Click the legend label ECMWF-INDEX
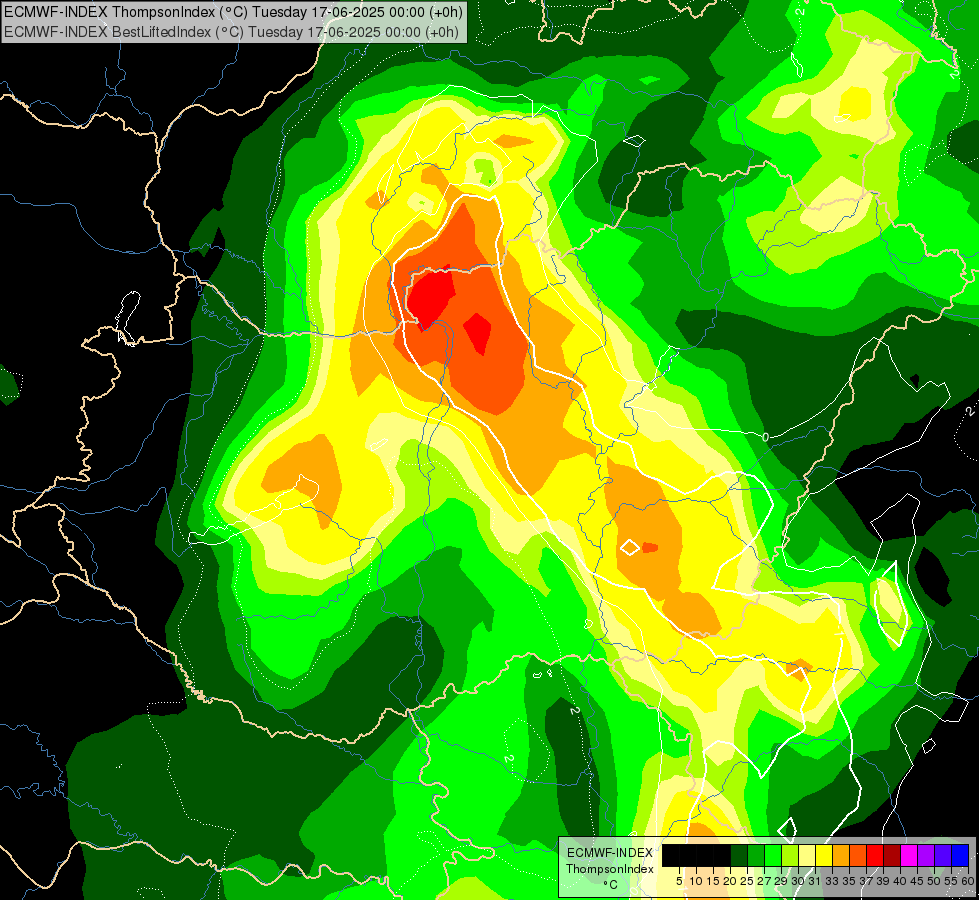This screenshot has width=979, height=900. pos(610,853)
